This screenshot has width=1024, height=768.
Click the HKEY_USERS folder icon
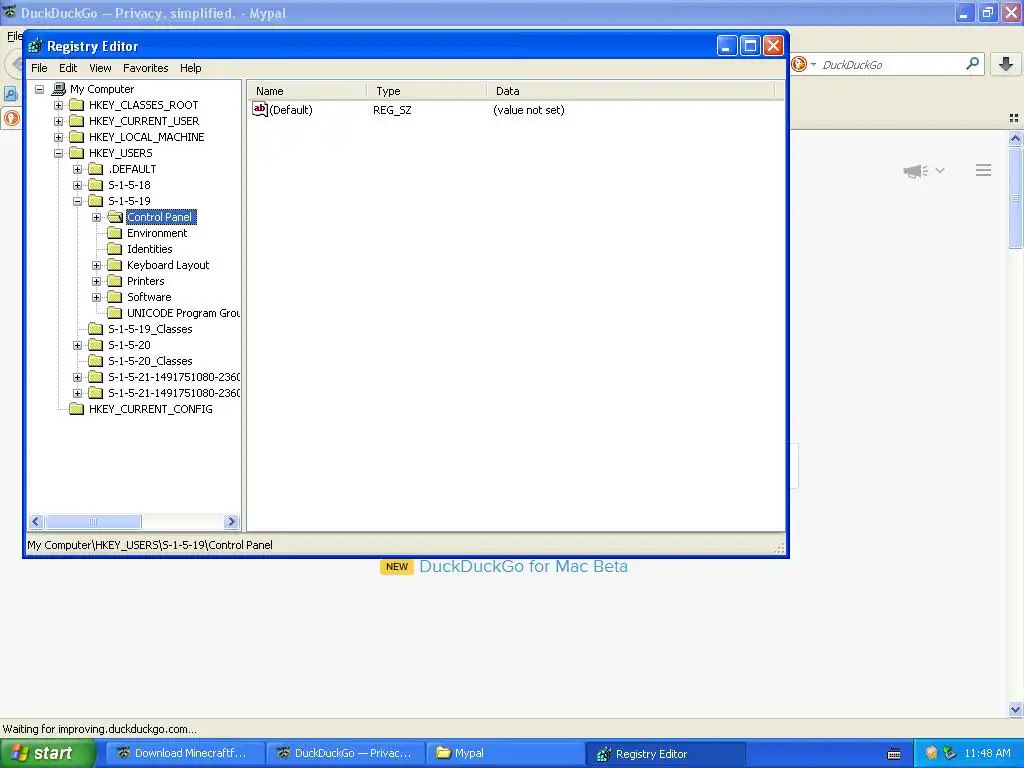coord(77,153)
